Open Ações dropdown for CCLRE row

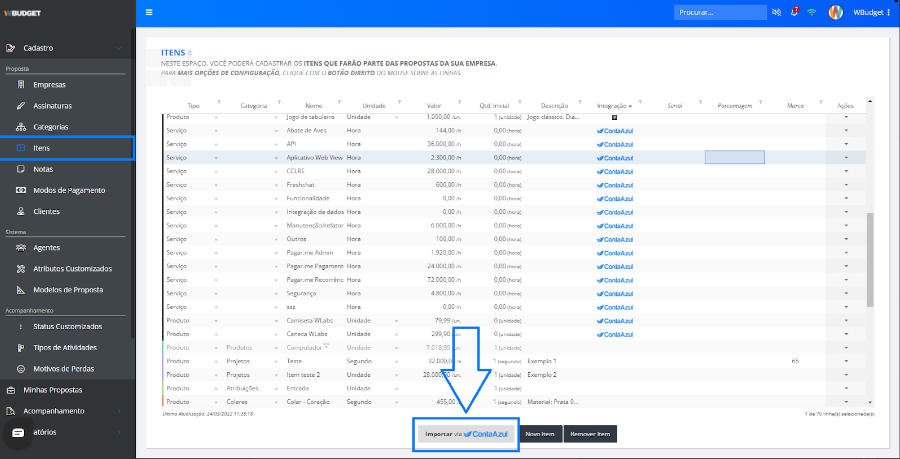[x=846, y=172]
